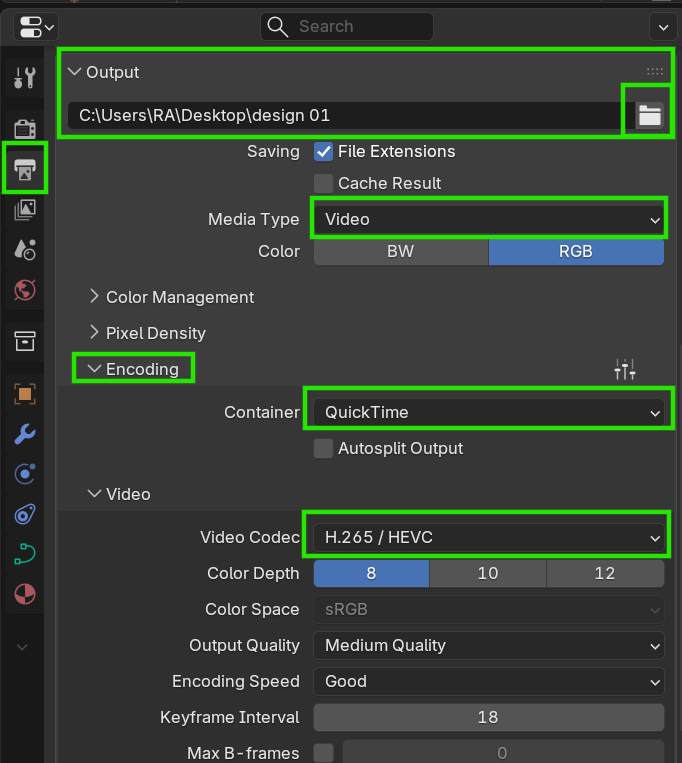Expand the tab column overflow chevron

click(x=22, y=647)
